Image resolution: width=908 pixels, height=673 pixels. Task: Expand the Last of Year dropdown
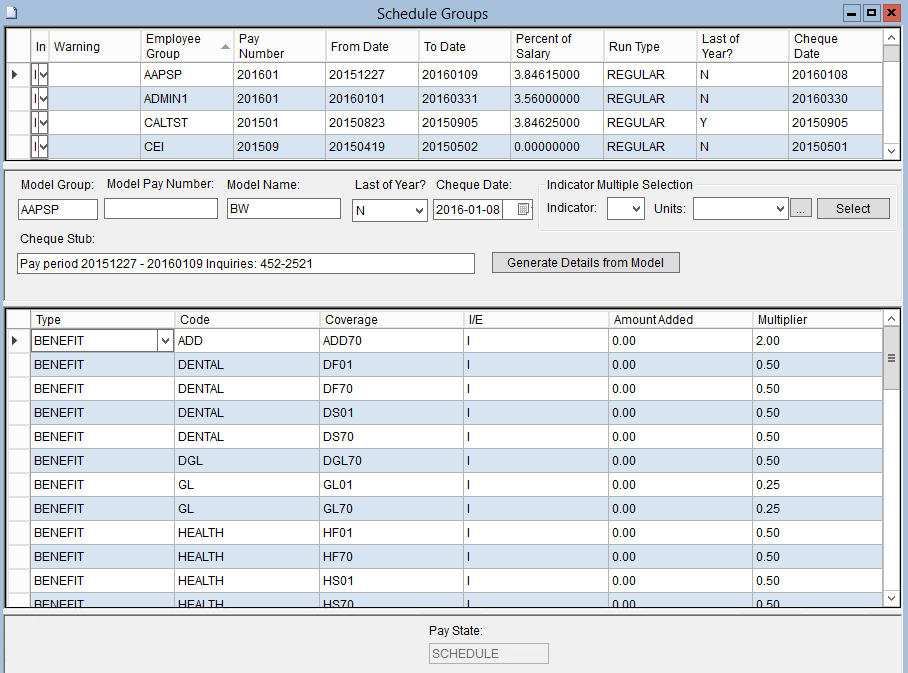click(418, 210)
